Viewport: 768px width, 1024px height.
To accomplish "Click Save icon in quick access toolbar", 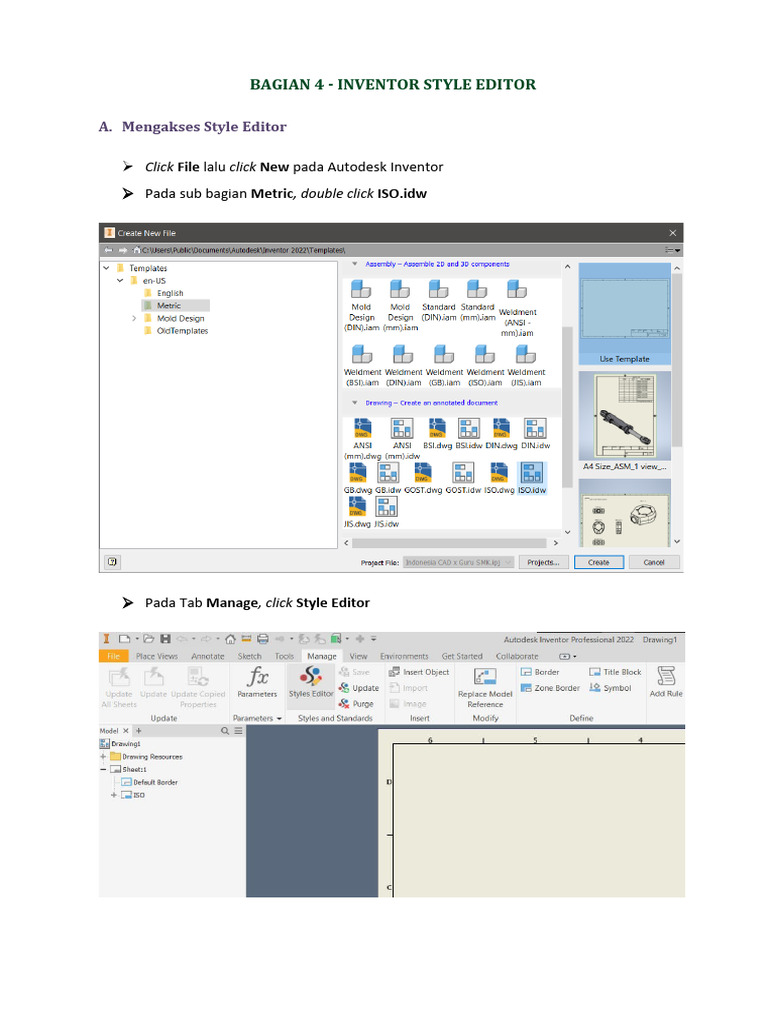I will tap(165, 639).
